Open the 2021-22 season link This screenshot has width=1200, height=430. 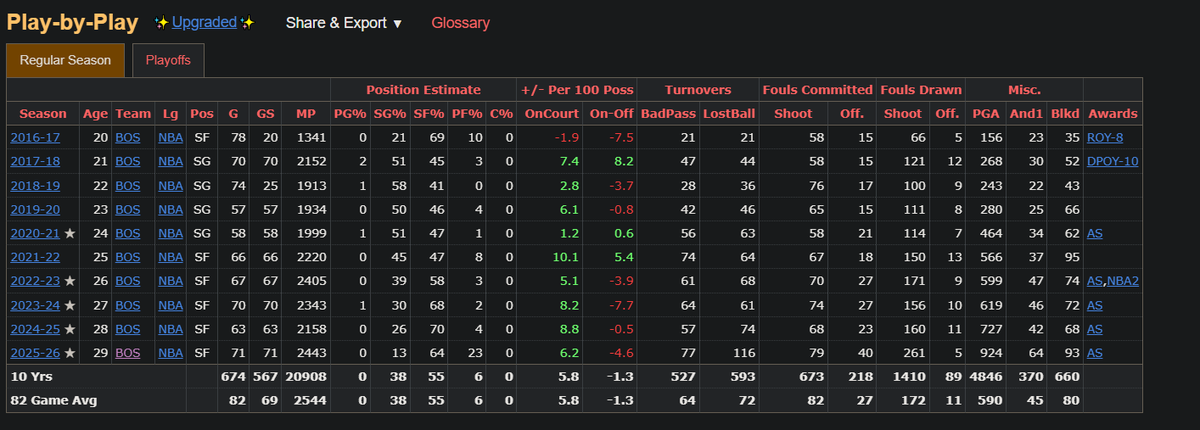pos(34,258)
